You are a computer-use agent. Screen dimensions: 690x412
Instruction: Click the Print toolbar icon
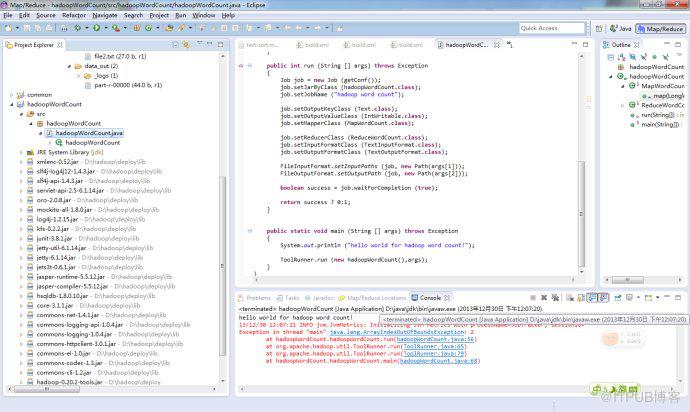click(x=49, y=28)
